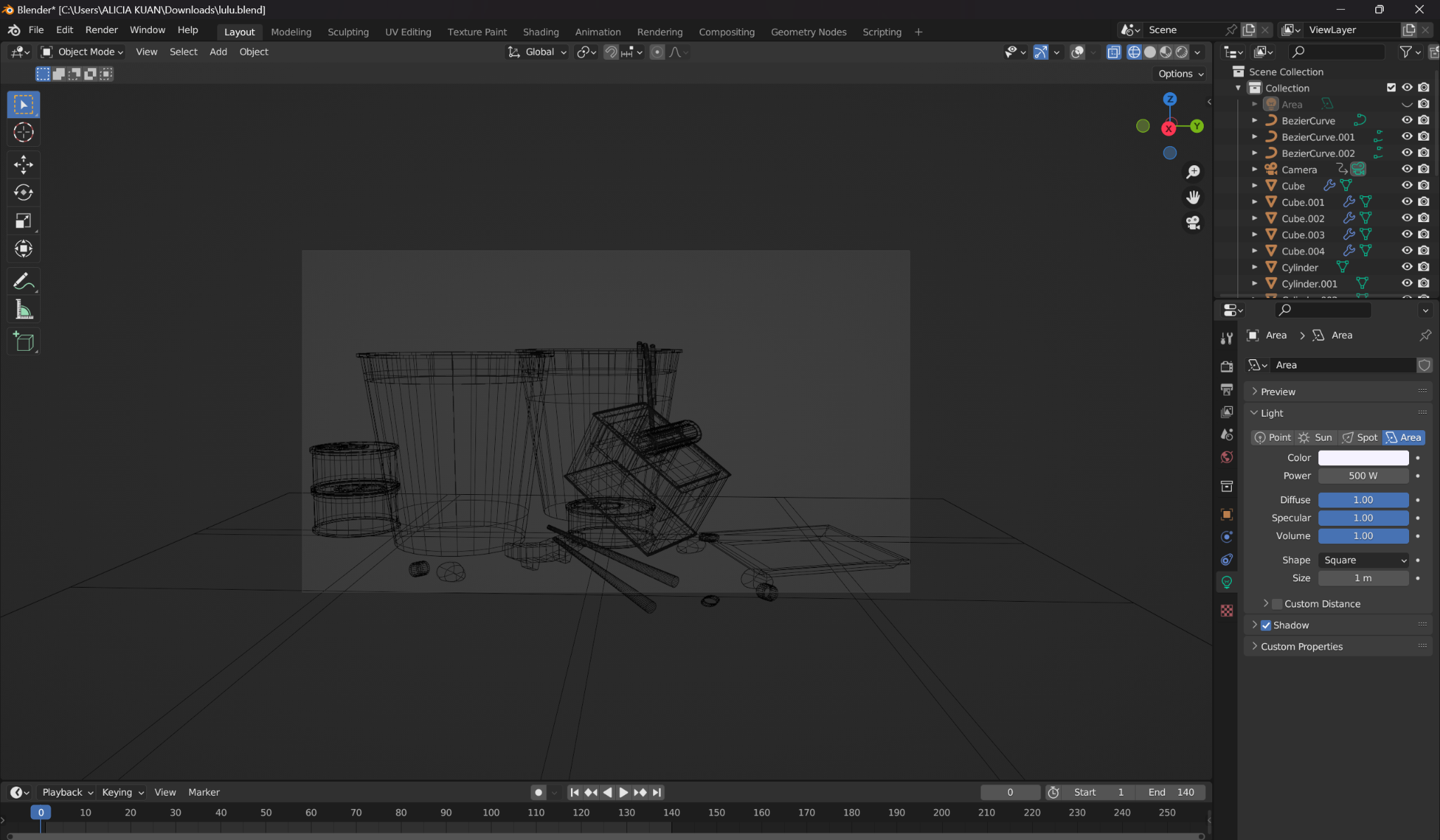The image size is (1440, 840).
Task: Open the Render properties tab
Action: point(1226,366)
